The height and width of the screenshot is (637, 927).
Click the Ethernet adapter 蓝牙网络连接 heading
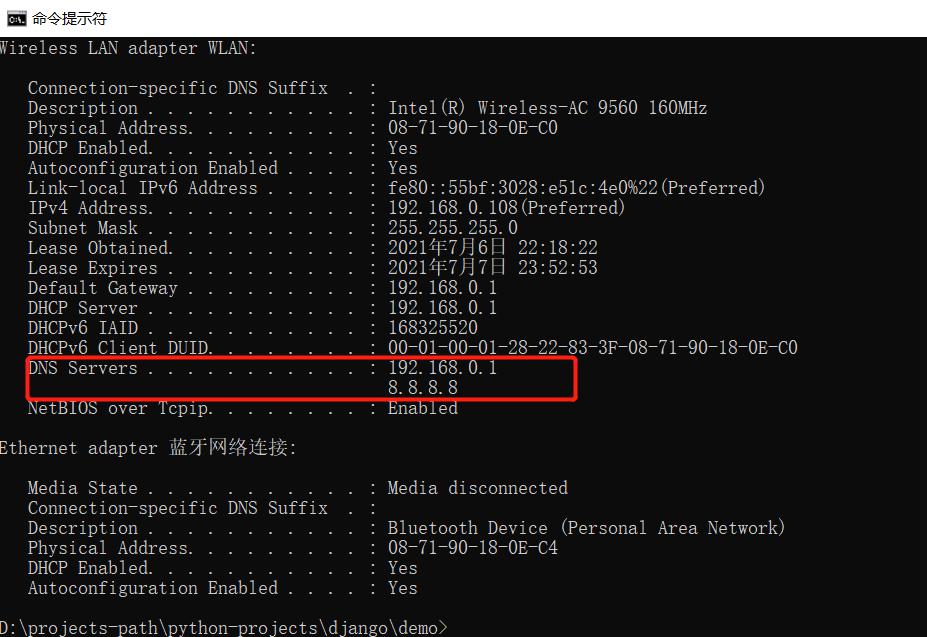coord(148,448)
